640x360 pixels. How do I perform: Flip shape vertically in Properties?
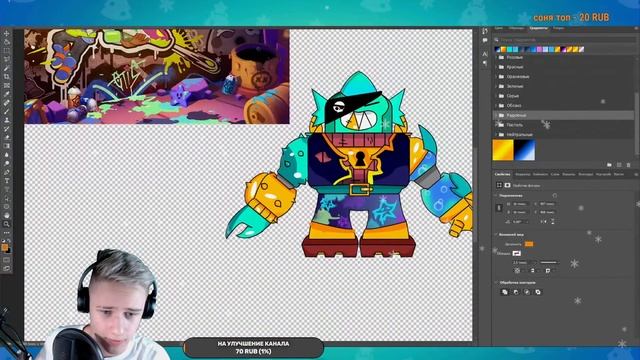click(553, 222)
